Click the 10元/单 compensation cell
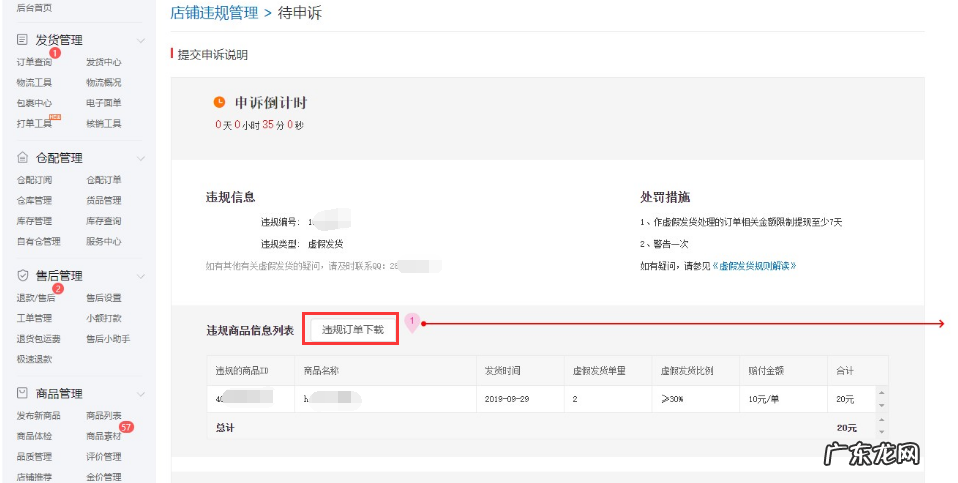Viewport: 958px width, 483px height. click(764, 399)
